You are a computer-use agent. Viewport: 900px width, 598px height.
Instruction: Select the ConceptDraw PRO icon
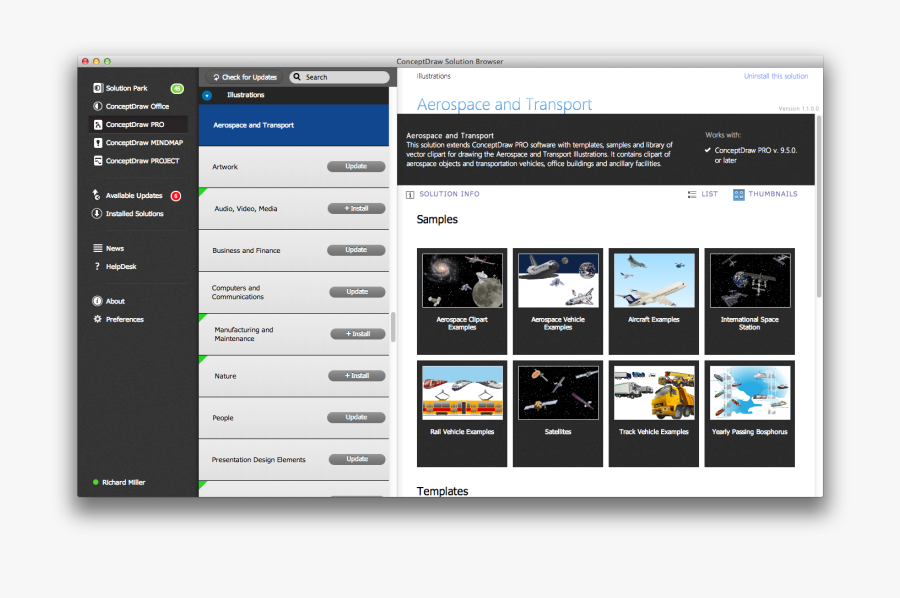pyautogui.click(x=98, y=125)
